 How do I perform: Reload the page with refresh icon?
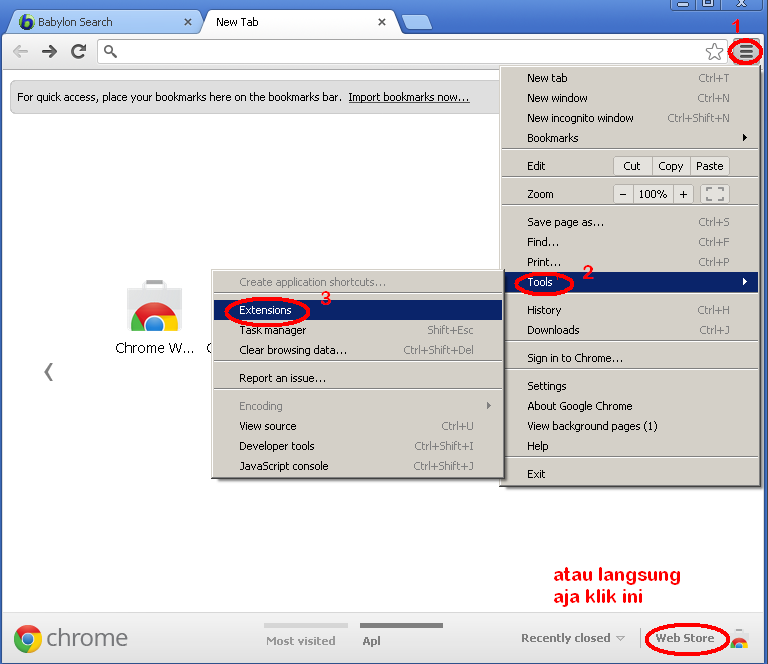coord(78,51)
